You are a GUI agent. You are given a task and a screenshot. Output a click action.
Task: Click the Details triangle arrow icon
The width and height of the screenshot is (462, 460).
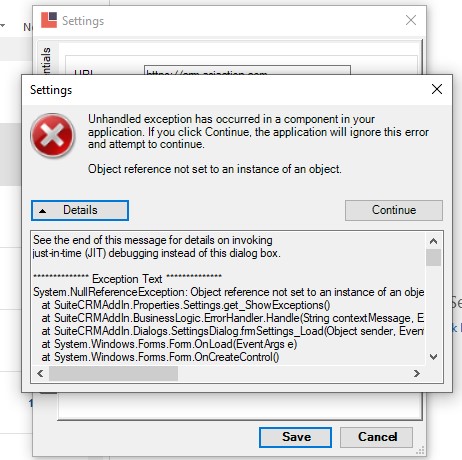click(x=42, y=211)
